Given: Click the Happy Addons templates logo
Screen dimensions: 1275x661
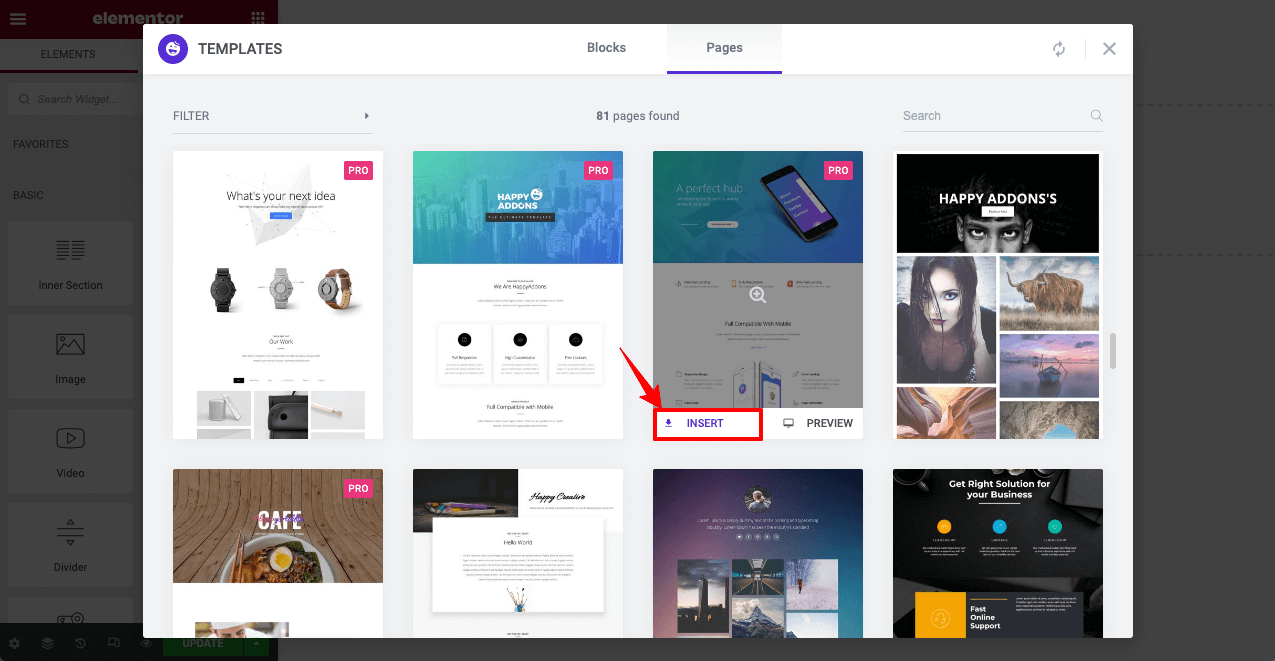Looking at the screenshot, I should pyautogui.click(x=173, y=48).
